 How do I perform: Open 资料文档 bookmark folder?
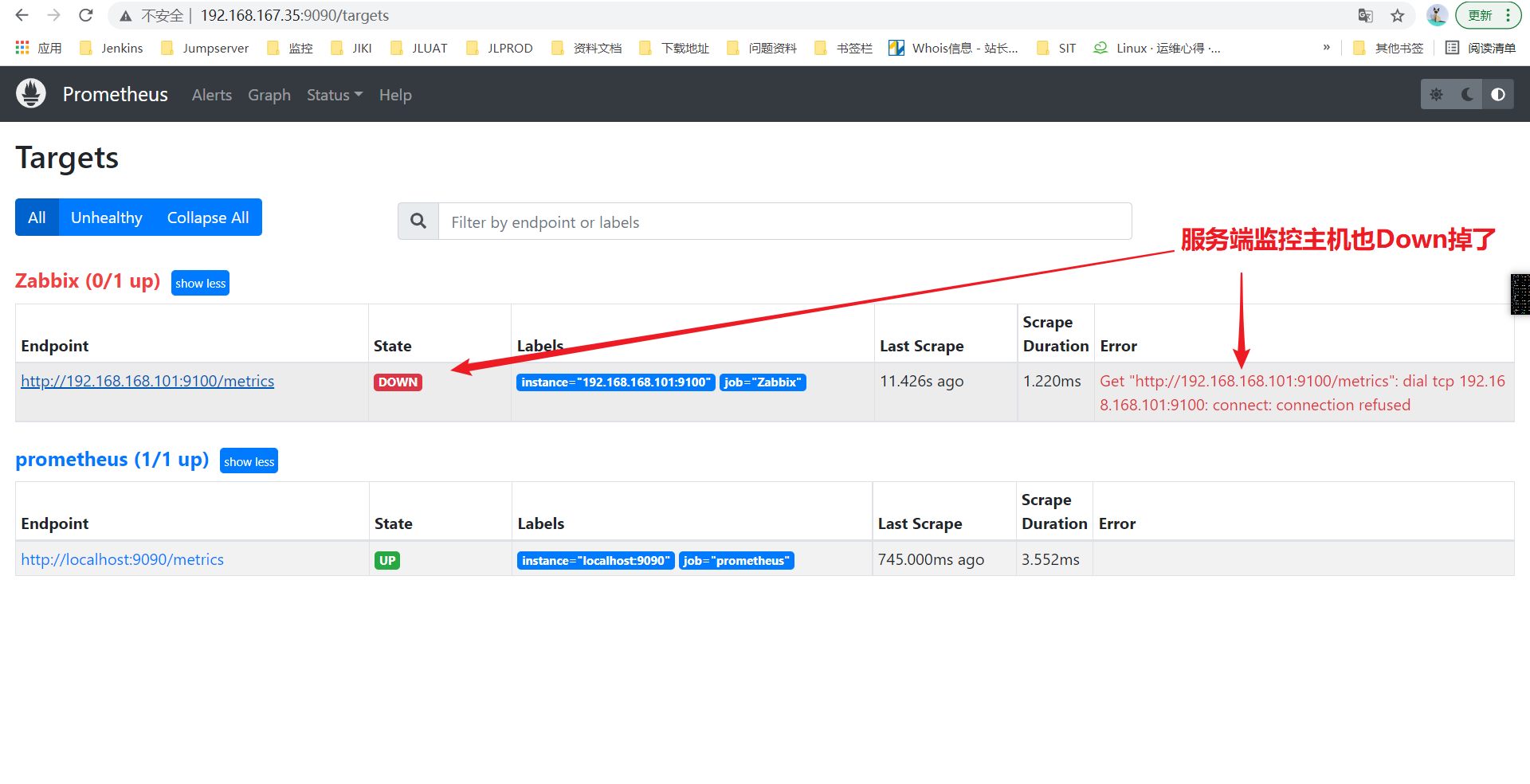coord(586,48)
